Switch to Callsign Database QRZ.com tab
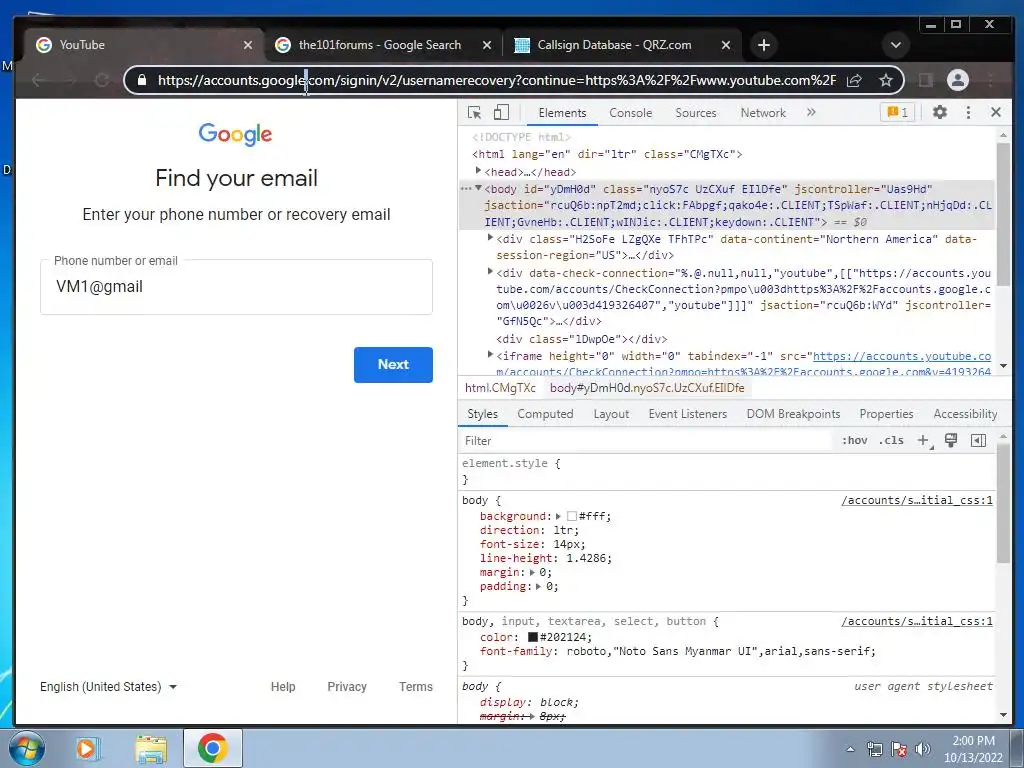Screen dimensions: 1024x768 [622, 45]
